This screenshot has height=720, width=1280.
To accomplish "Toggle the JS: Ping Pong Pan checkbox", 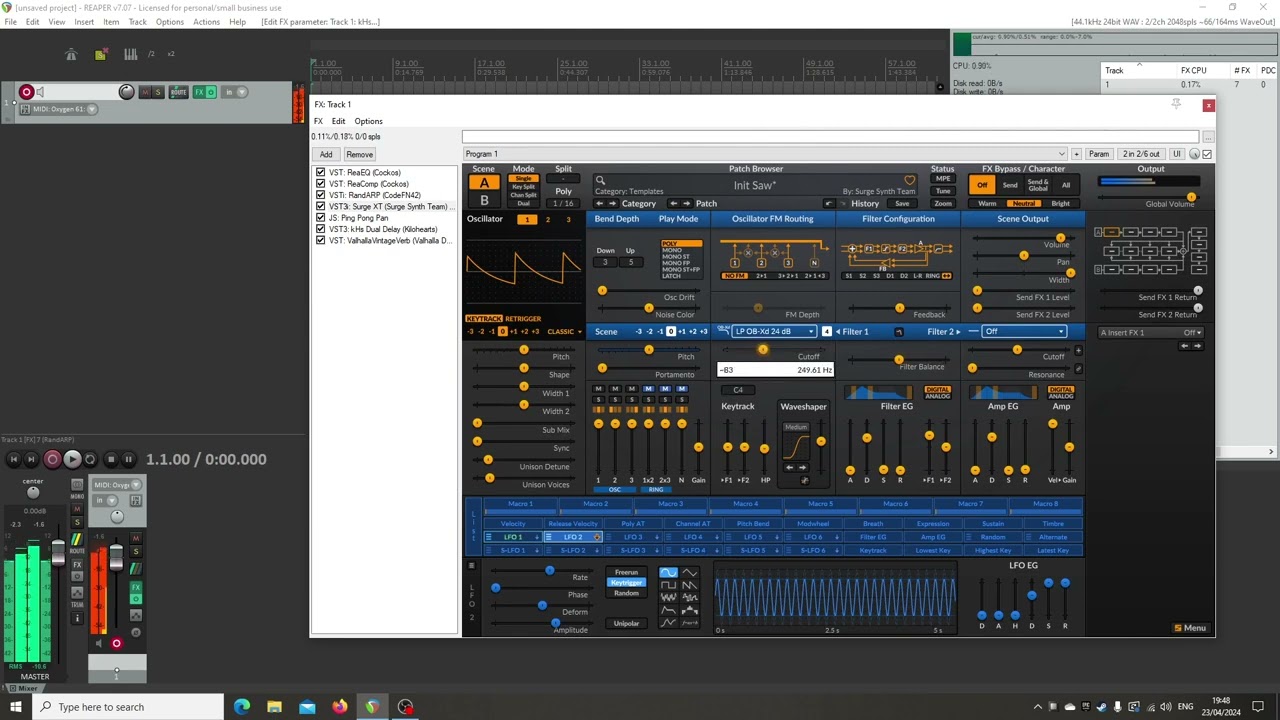I will [x=320, y=218].
